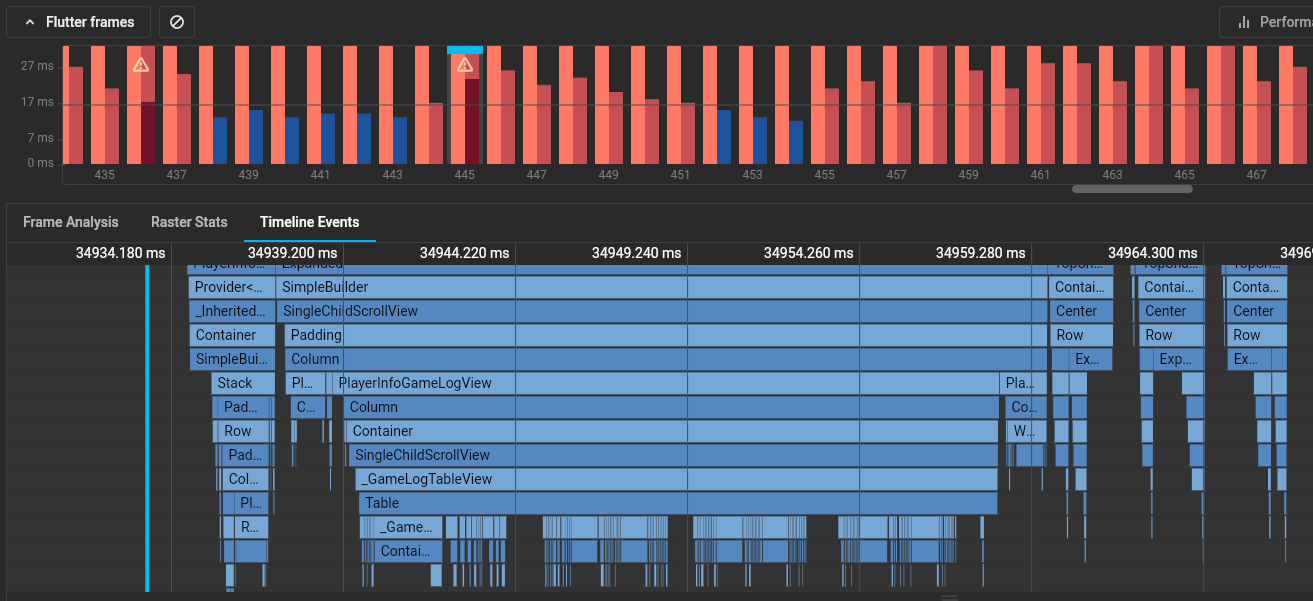The width and height of the screenshot is (1313, 601).
Task: Click the warning icon on selected frame 445
Action: (465, 65)
